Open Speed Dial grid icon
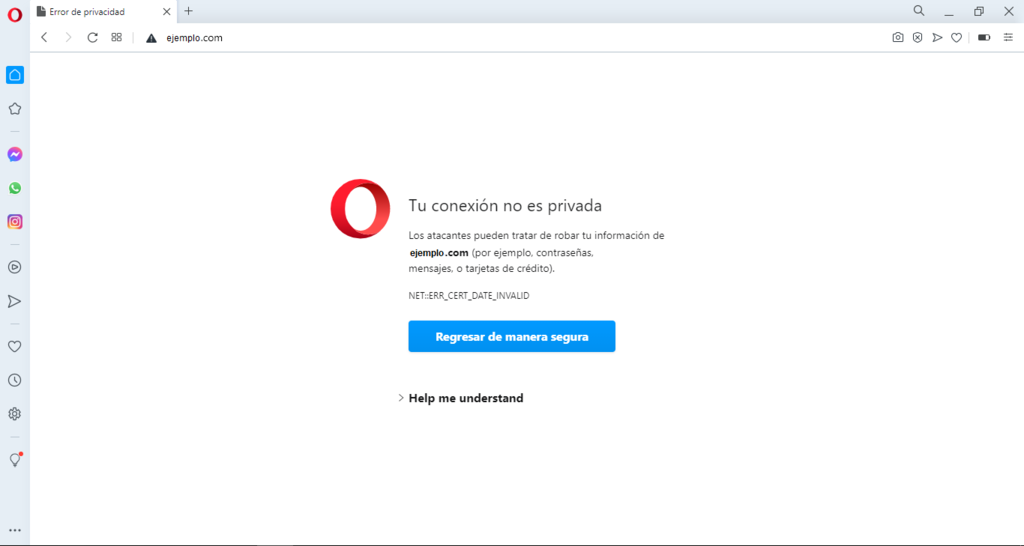The width and height of the screenshot is (1024, 546). coord(116,38)
